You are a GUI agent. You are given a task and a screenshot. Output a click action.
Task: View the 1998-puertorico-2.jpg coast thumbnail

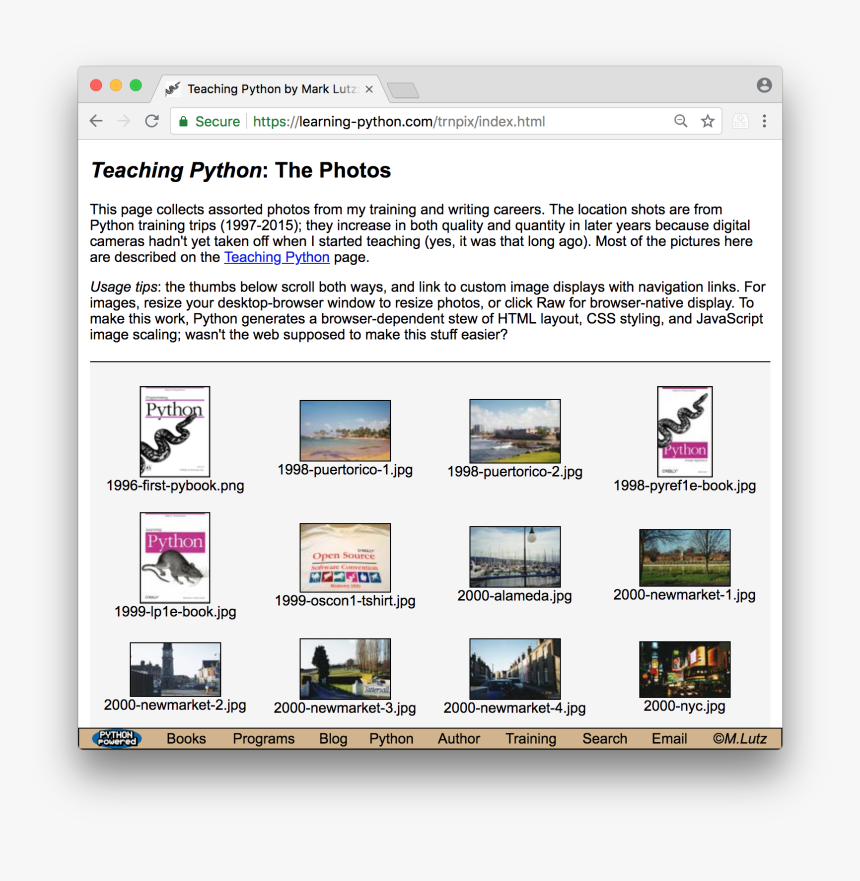tap(515, 431)
